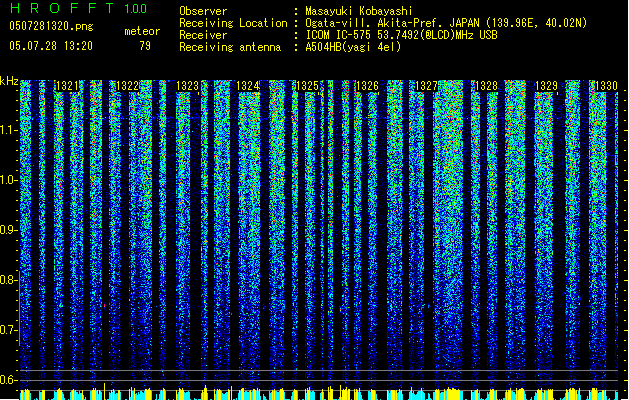Image resolution: width=629 pixels, height=400 pixels.
Task: Click the meteor count value 79
Action: coord(145,46)
